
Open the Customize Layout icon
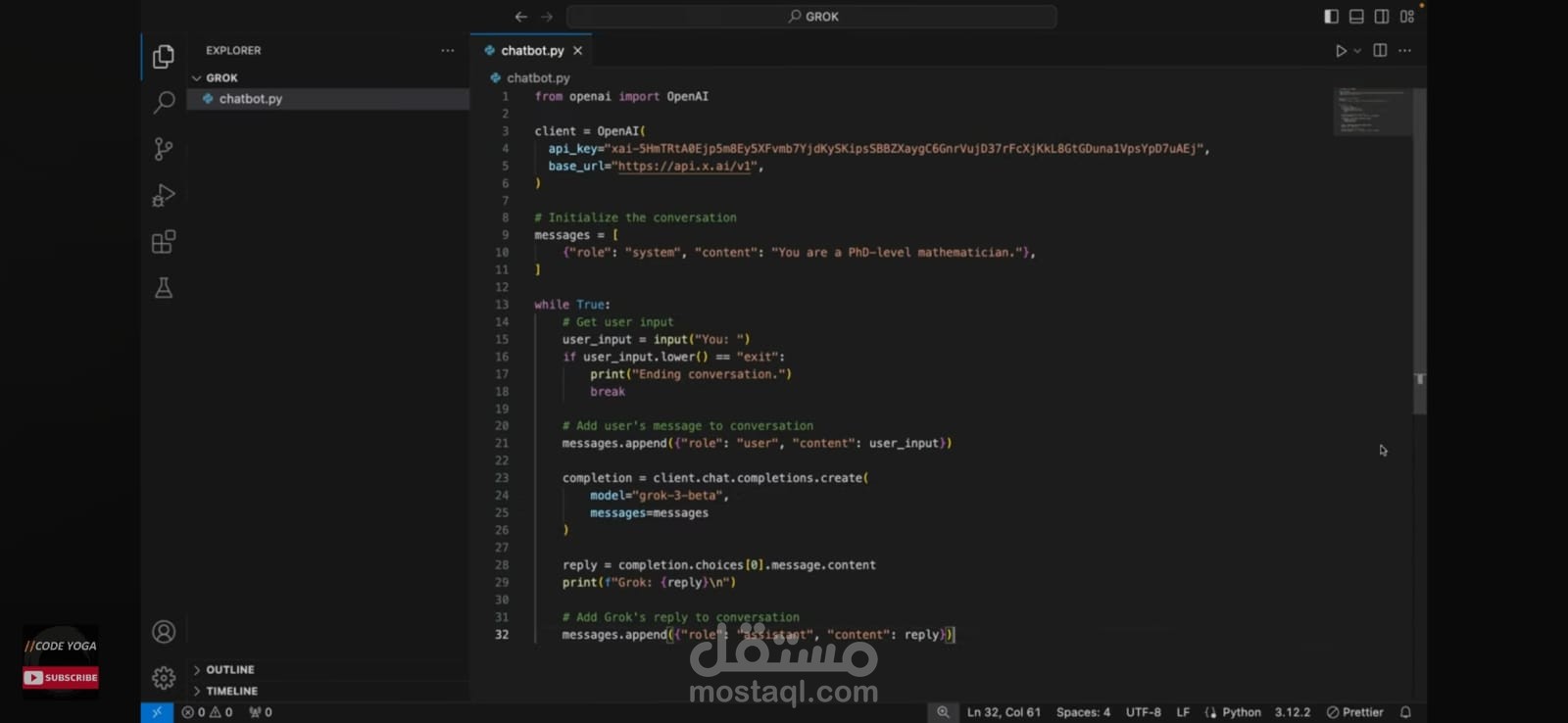click(x=1407, y=17)
